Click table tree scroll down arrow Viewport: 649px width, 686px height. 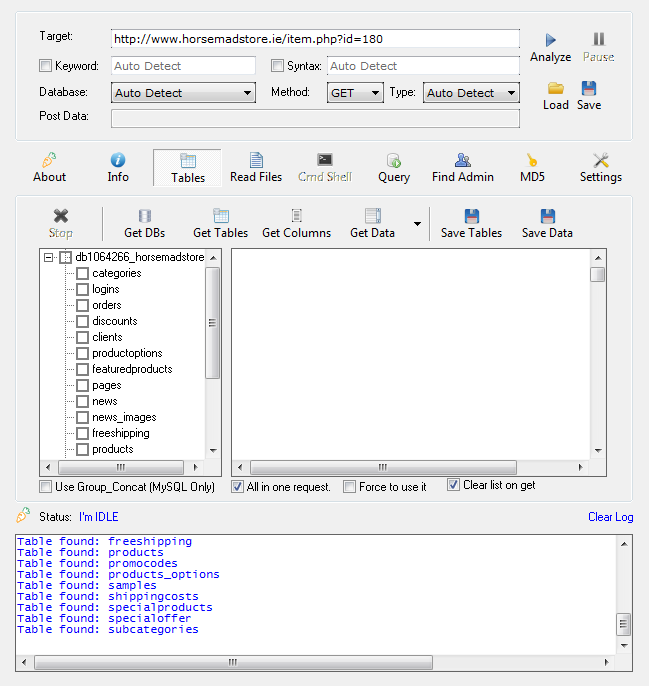coord(213,450)
